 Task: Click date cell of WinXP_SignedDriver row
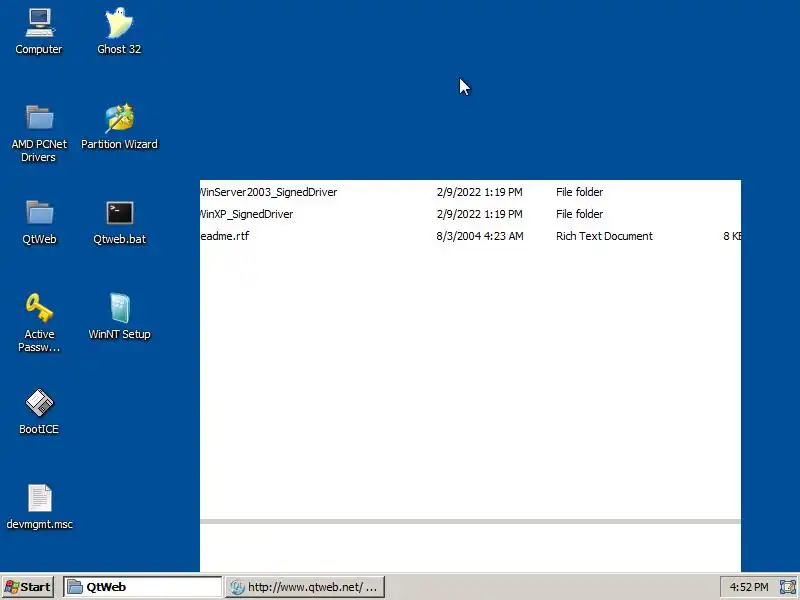[x=480, y=214]
